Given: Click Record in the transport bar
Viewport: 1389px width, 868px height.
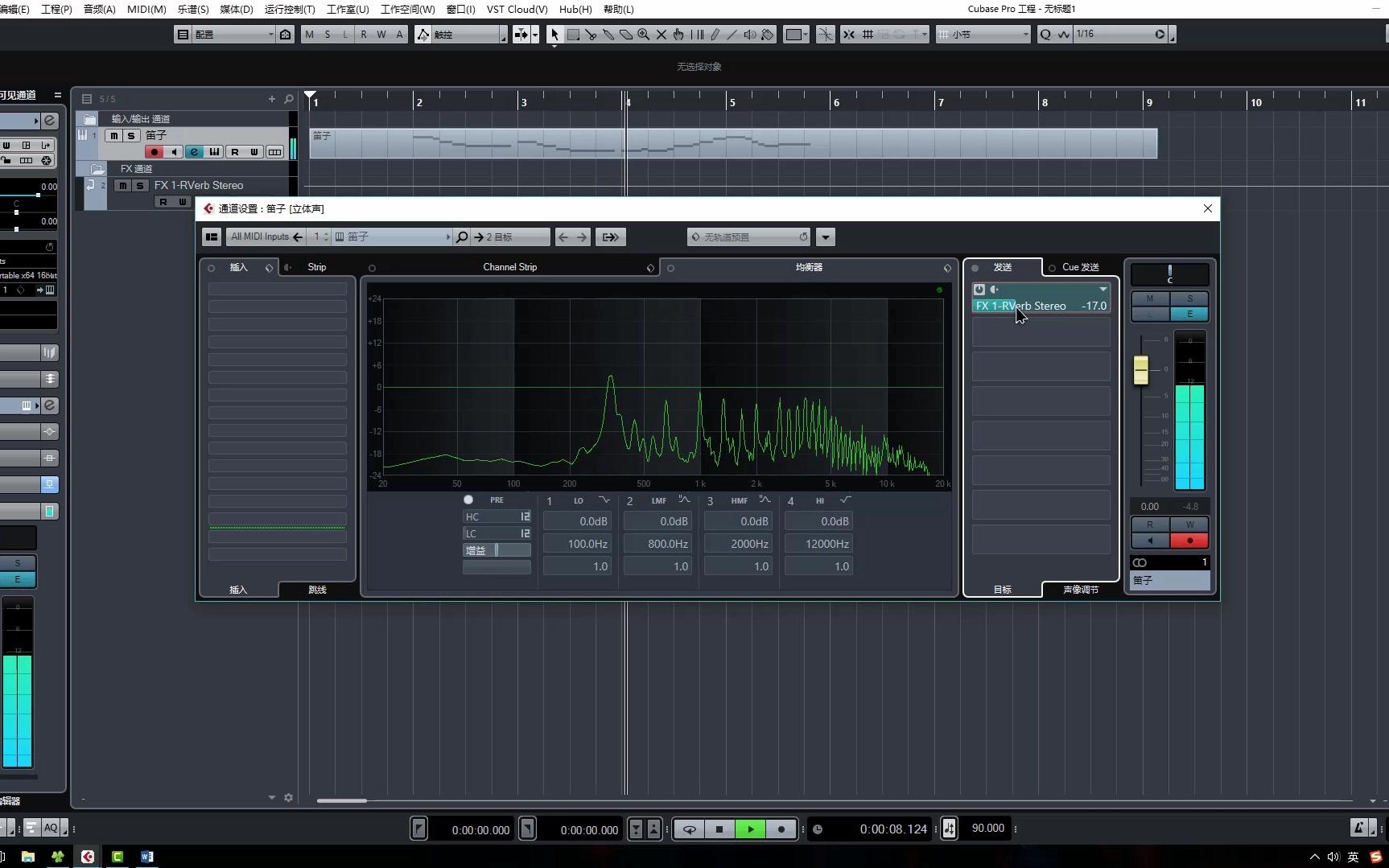Looking at the screenshot, I should click(781, 829).
